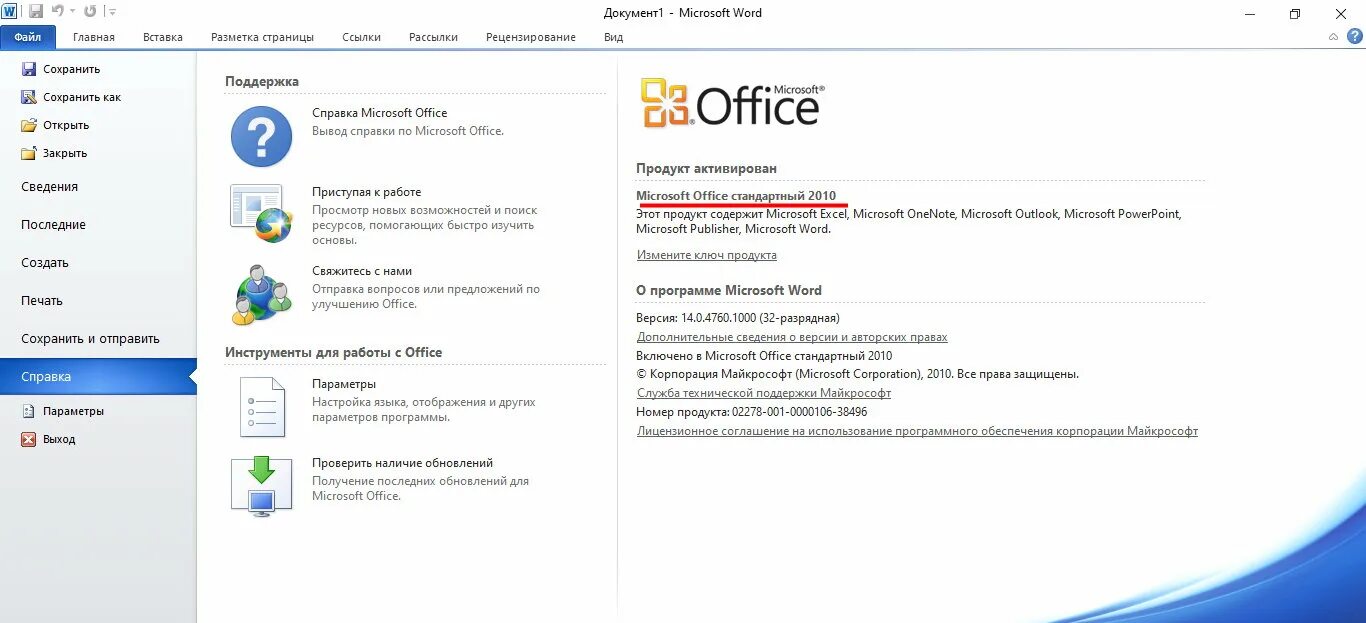Click the Открыть folder icon
The width and height of the screenshot is (1366, 623).
click(x=29, y=125)
